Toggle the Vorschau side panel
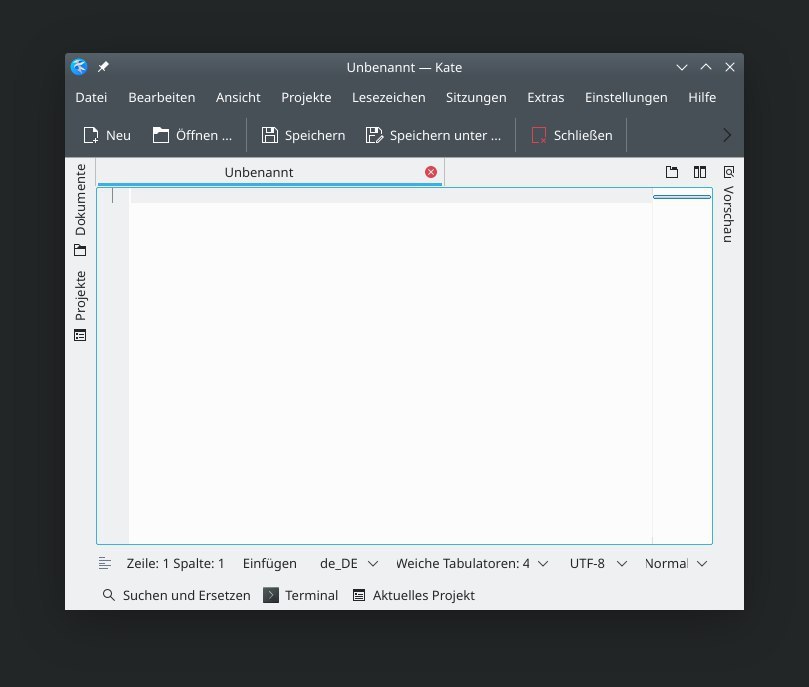809x687 pixels. click(x=728, y=204)
